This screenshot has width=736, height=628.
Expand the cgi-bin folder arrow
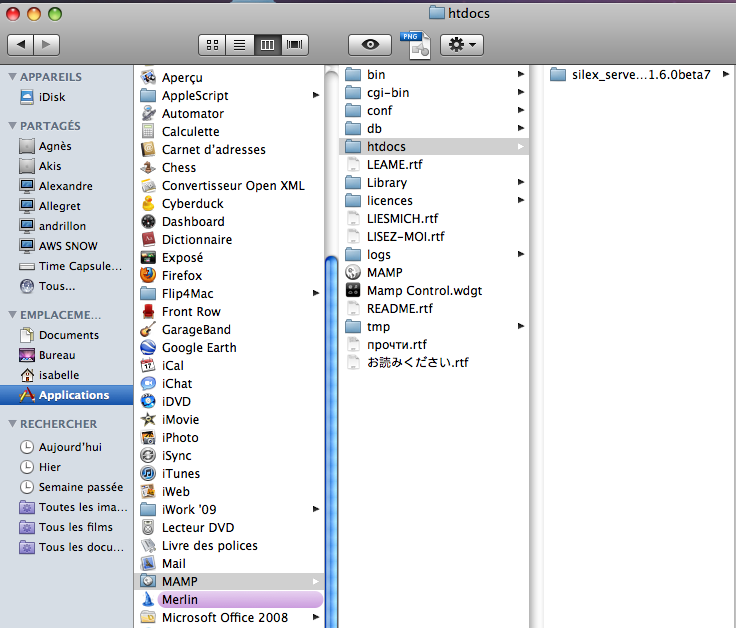pyautogui.click(x=521, y=92)
